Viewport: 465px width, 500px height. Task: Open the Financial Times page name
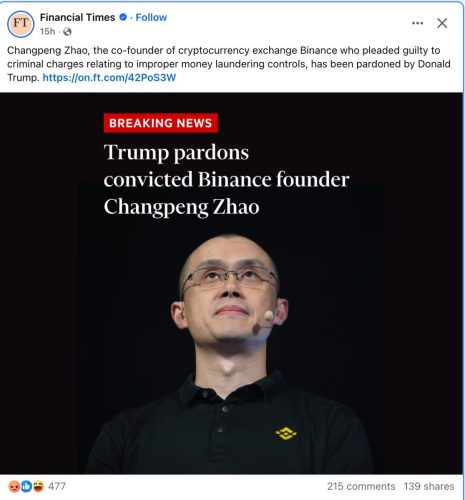(x=77, y=17)
